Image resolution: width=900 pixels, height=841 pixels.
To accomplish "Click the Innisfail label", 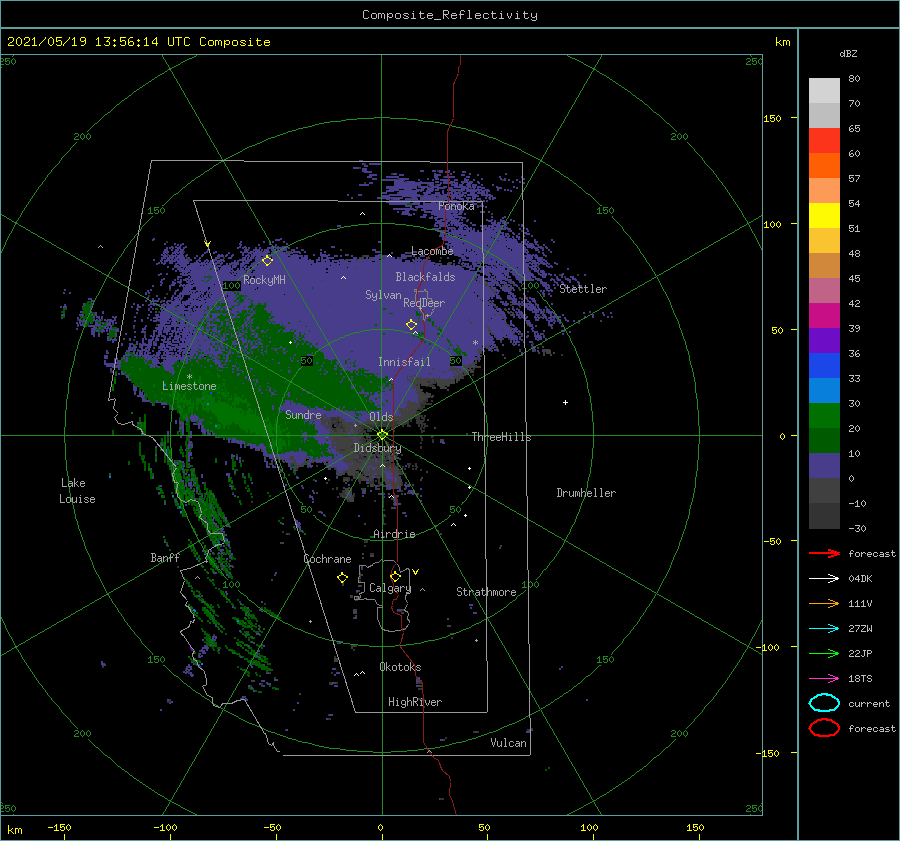I will [404, 362].
